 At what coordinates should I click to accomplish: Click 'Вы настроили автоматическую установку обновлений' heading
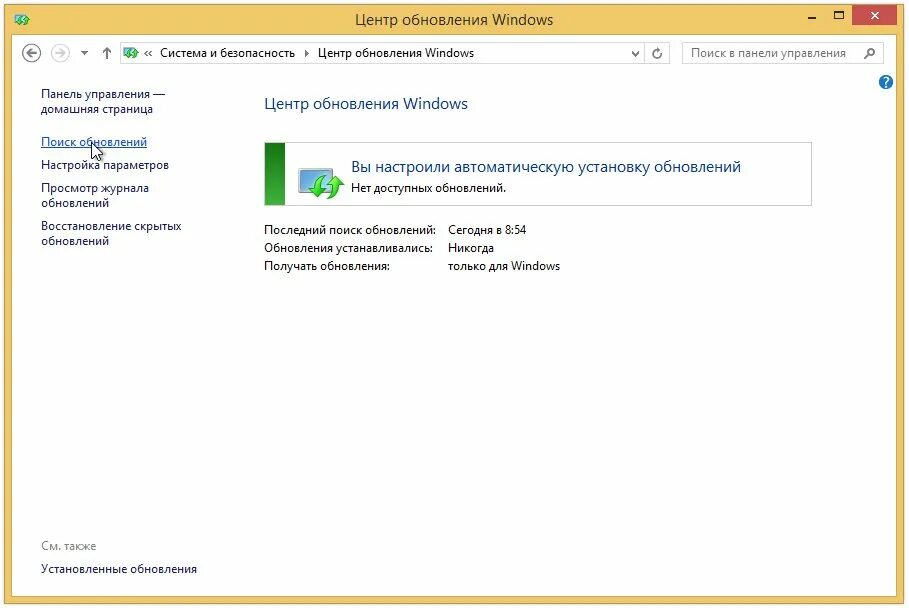coord(546,167)
